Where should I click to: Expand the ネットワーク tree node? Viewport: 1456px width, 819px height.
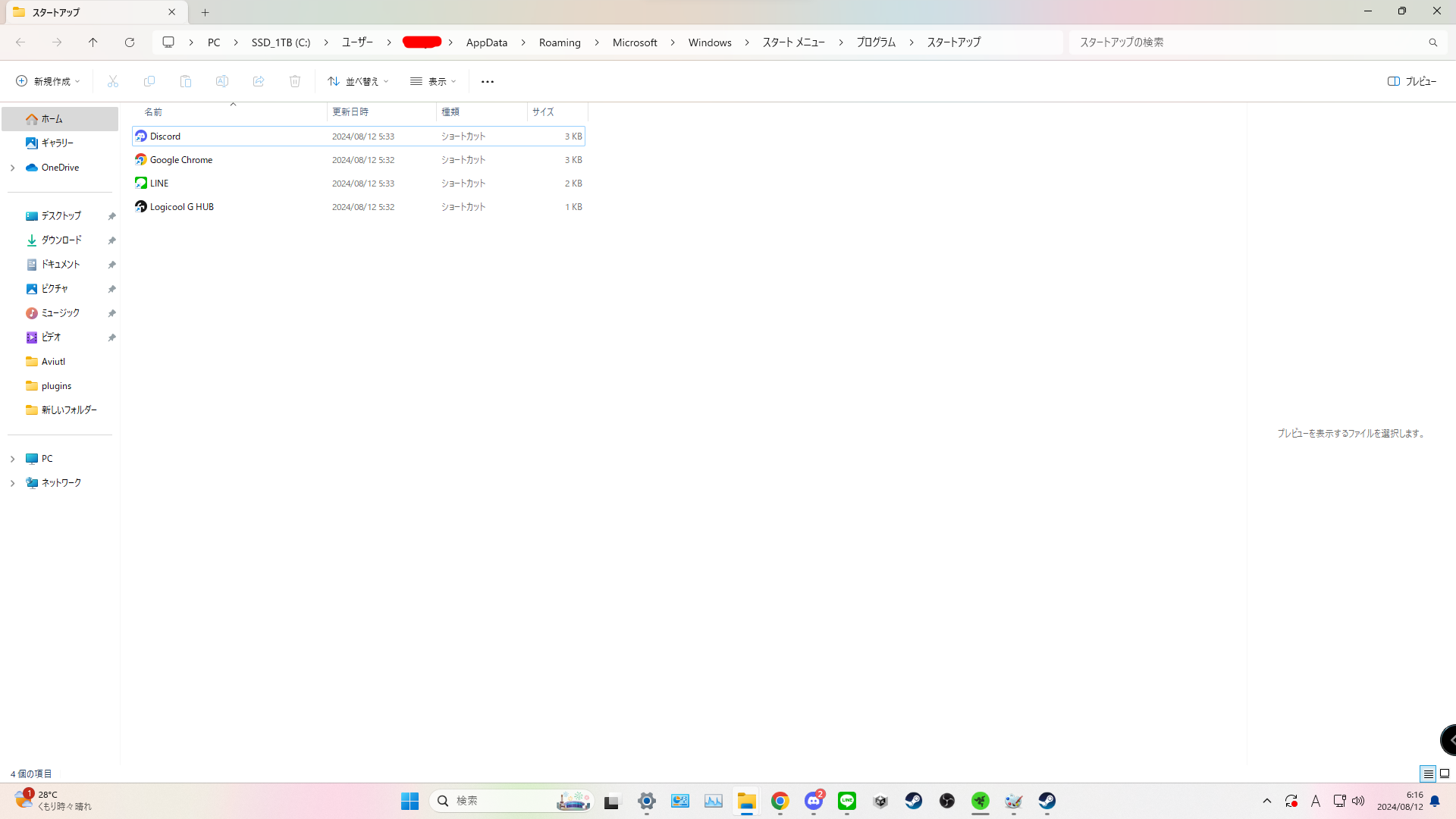[12, 483]
